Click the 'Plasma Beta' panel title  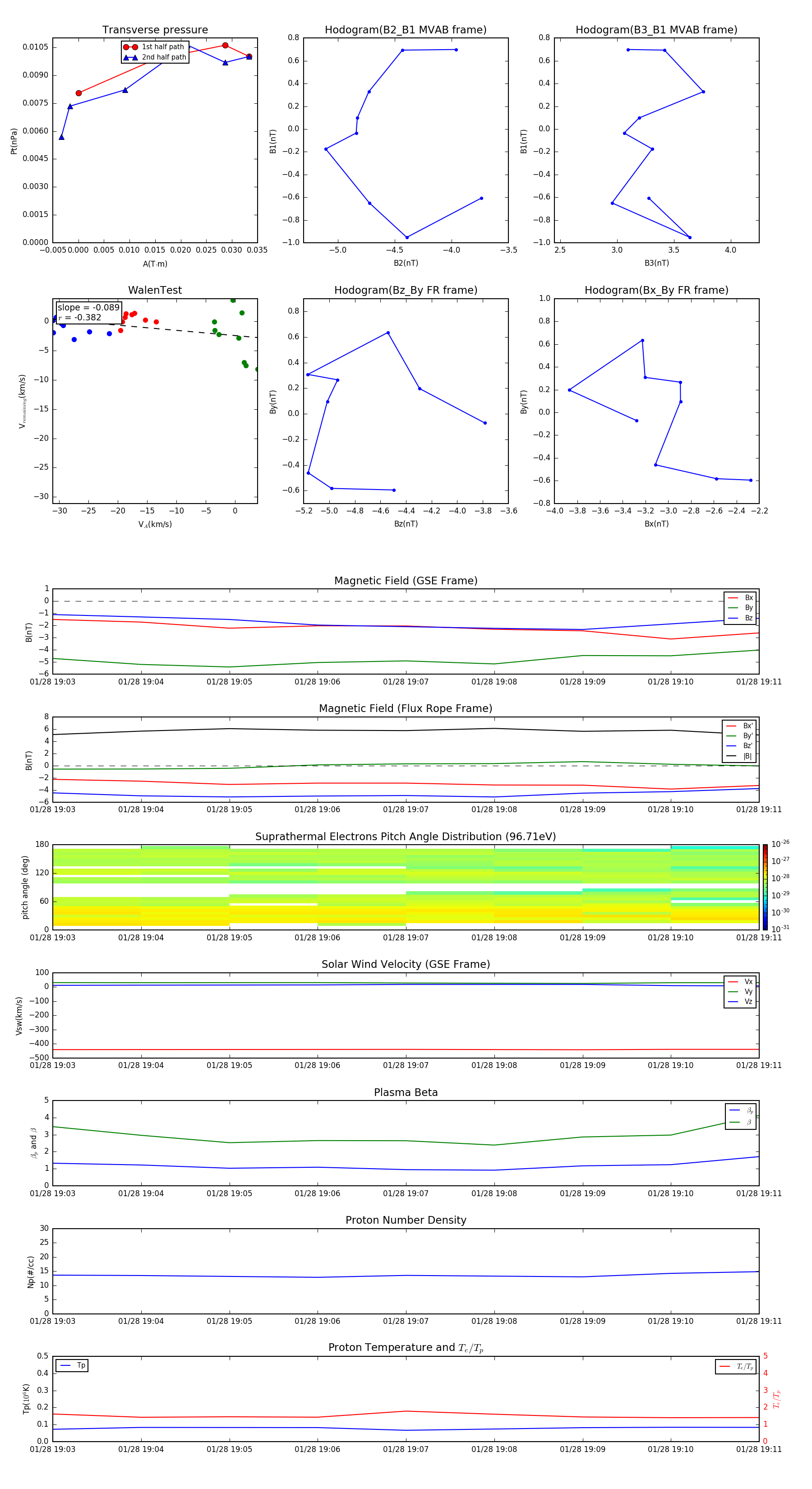coord(406,1092)
